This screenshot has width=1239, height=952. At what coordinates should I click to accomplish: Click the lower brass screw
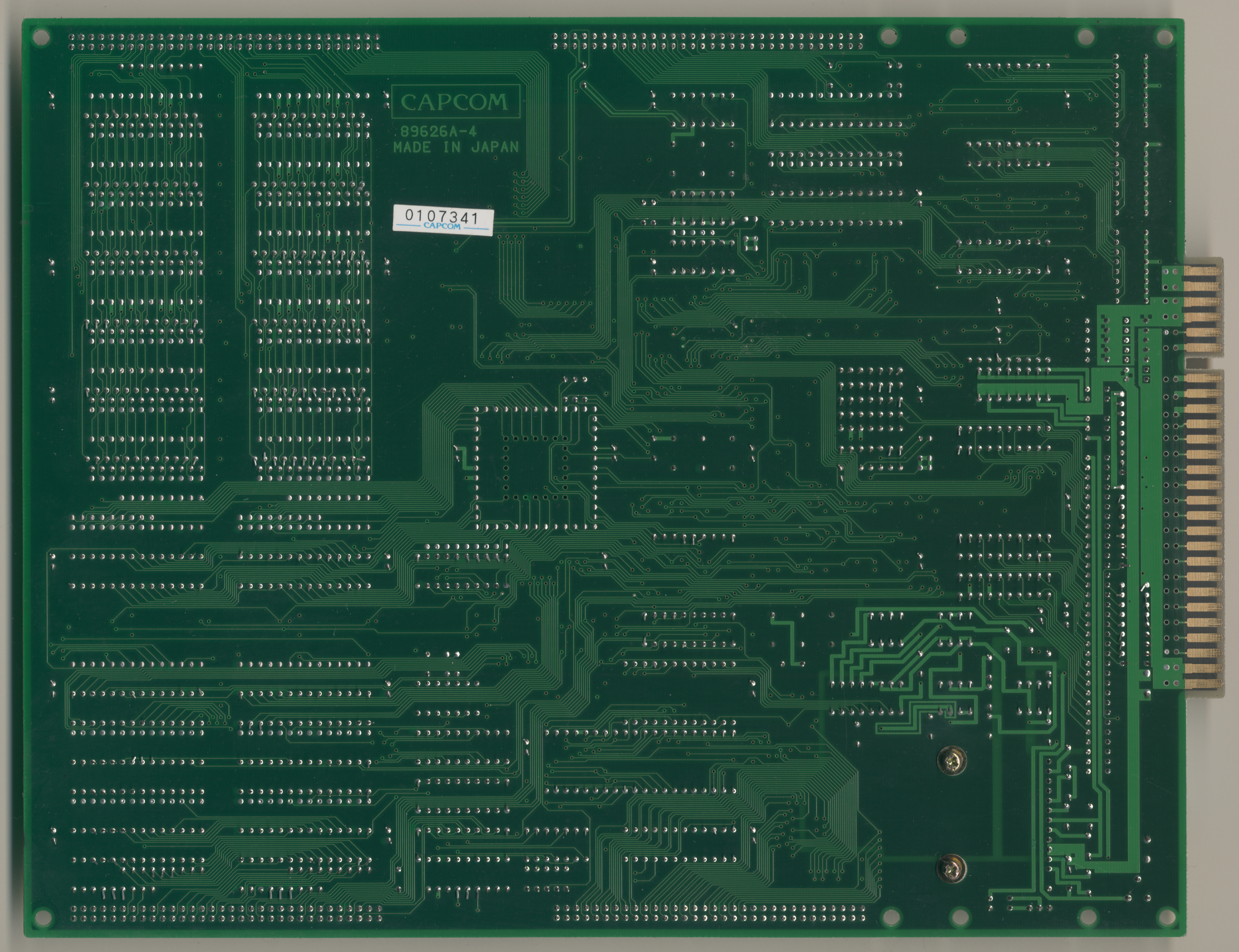pos(952,868)
